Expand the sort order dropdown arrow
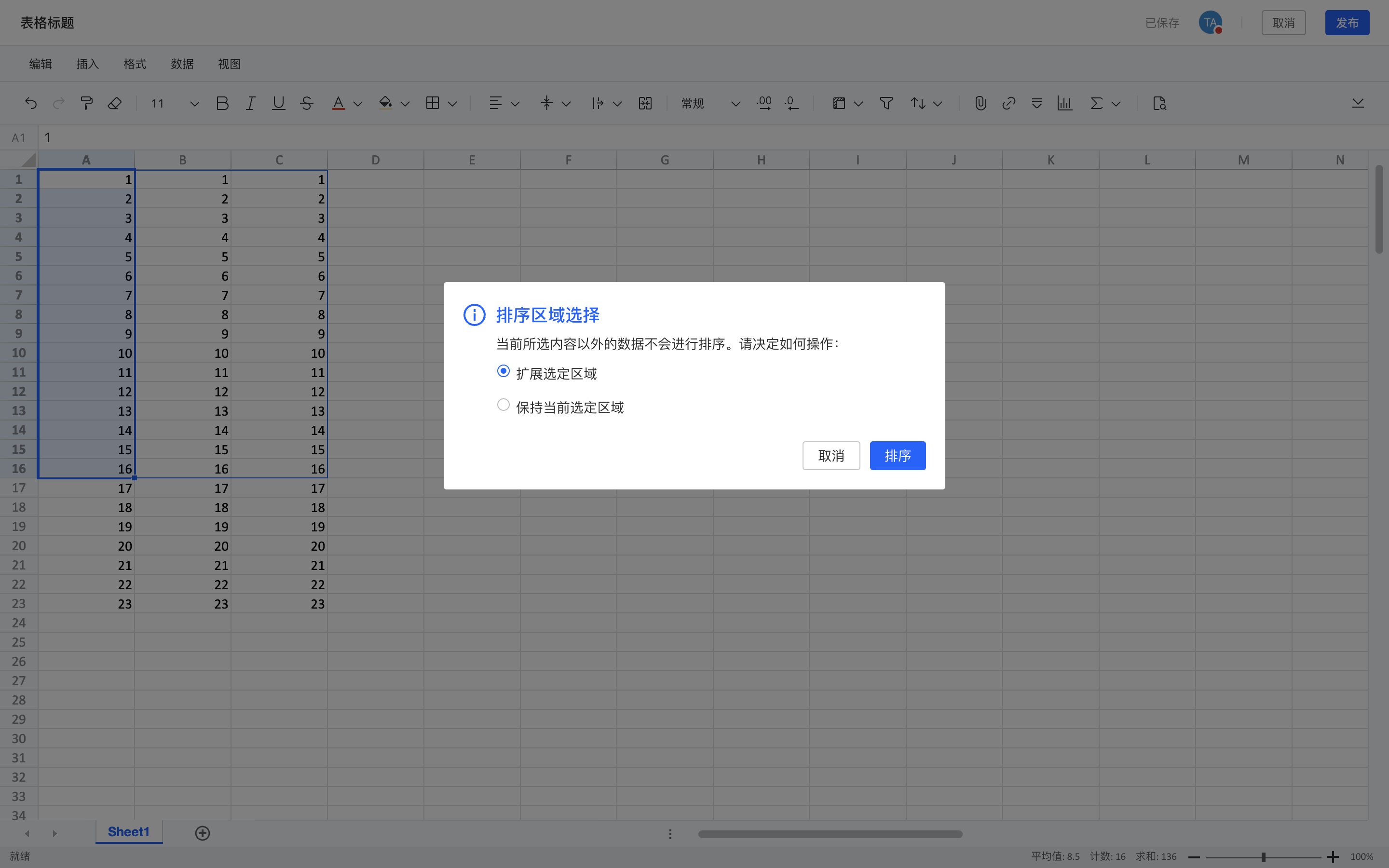The height and width of the screenshot is (868, 1389). point(938,104)
